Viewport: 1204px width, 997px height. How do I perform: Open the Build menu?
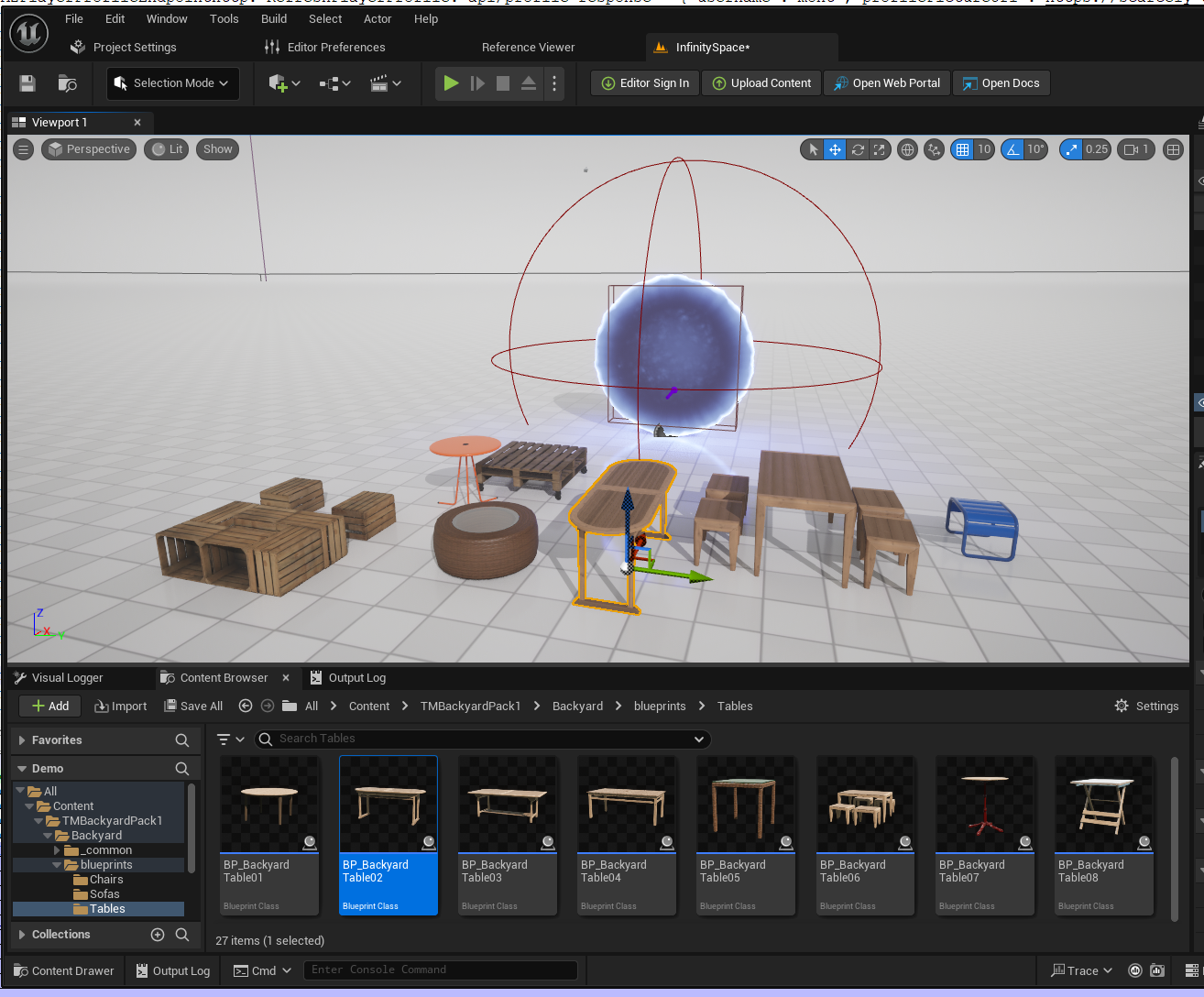(274, 18)
